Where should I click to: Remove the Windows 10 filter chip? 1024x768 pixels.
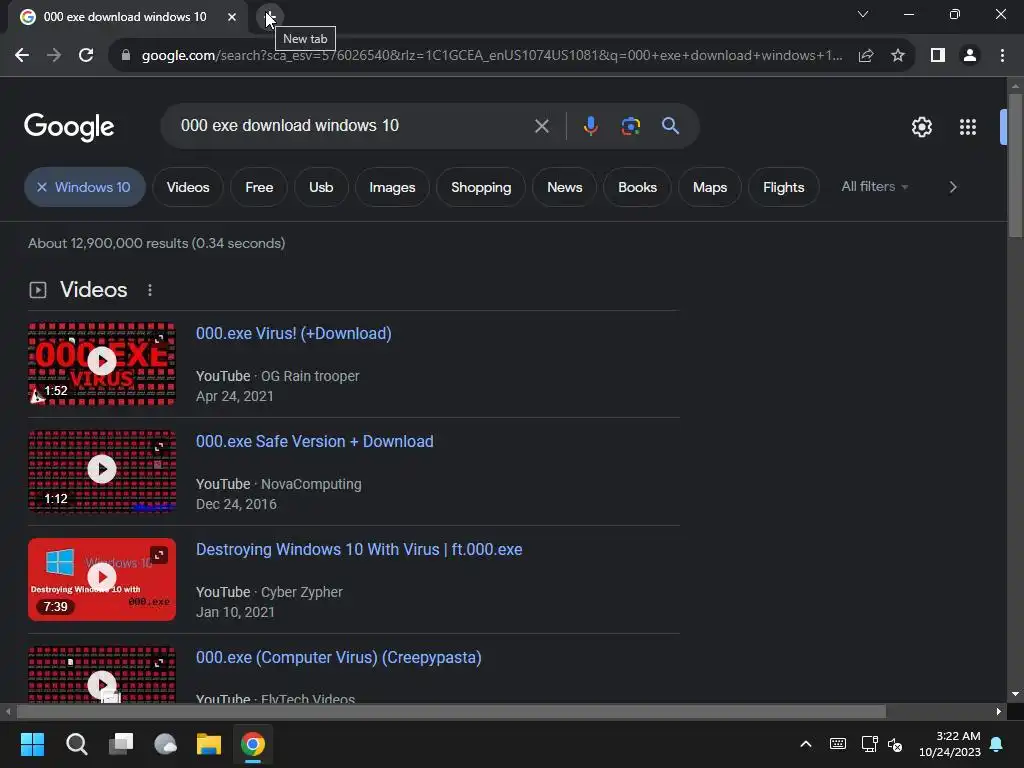(x=42, y=187)
